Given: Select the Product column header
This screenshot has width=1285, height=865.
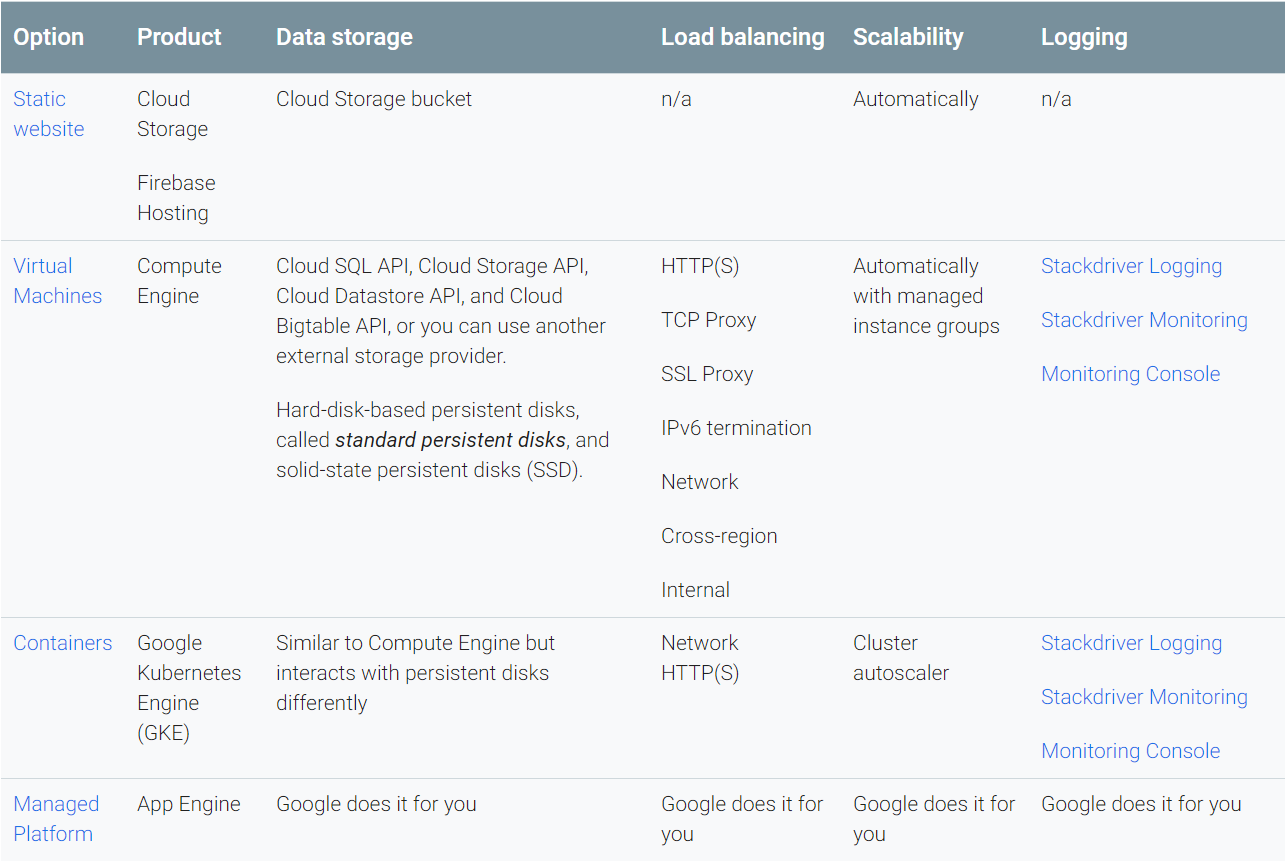Looking at the screenshot, I should pyautogui.click(x=179, y=37).
